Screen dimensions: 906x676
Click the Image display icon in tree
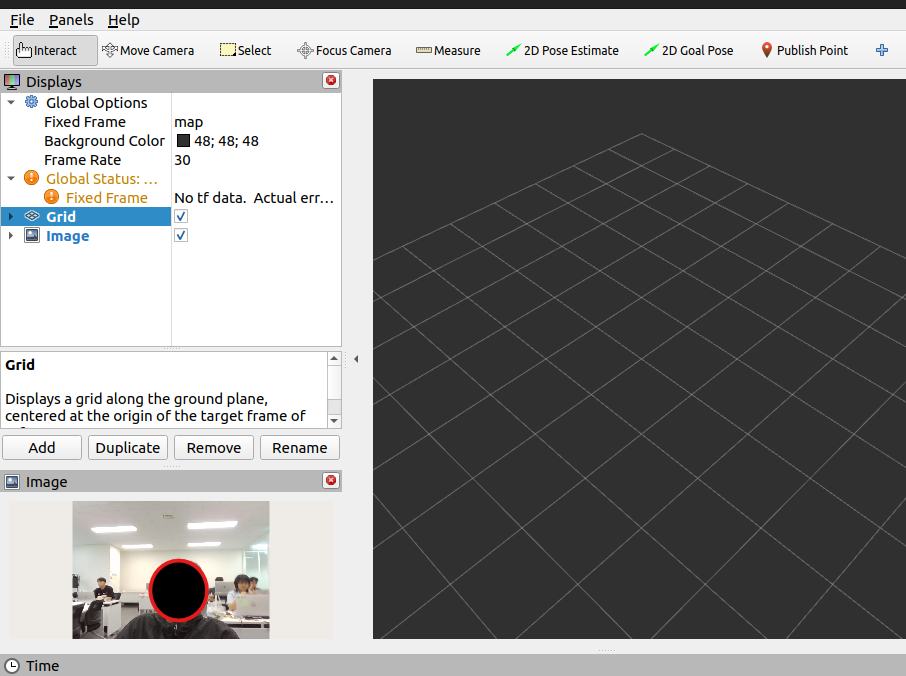point(32,235)
